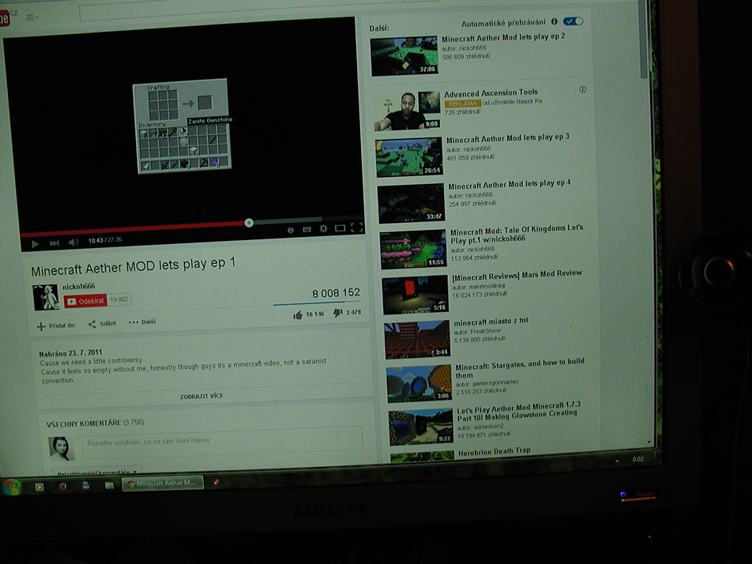Click thumbnail of Aether Mod ep 4 video
752x564 pixels.
411,203
